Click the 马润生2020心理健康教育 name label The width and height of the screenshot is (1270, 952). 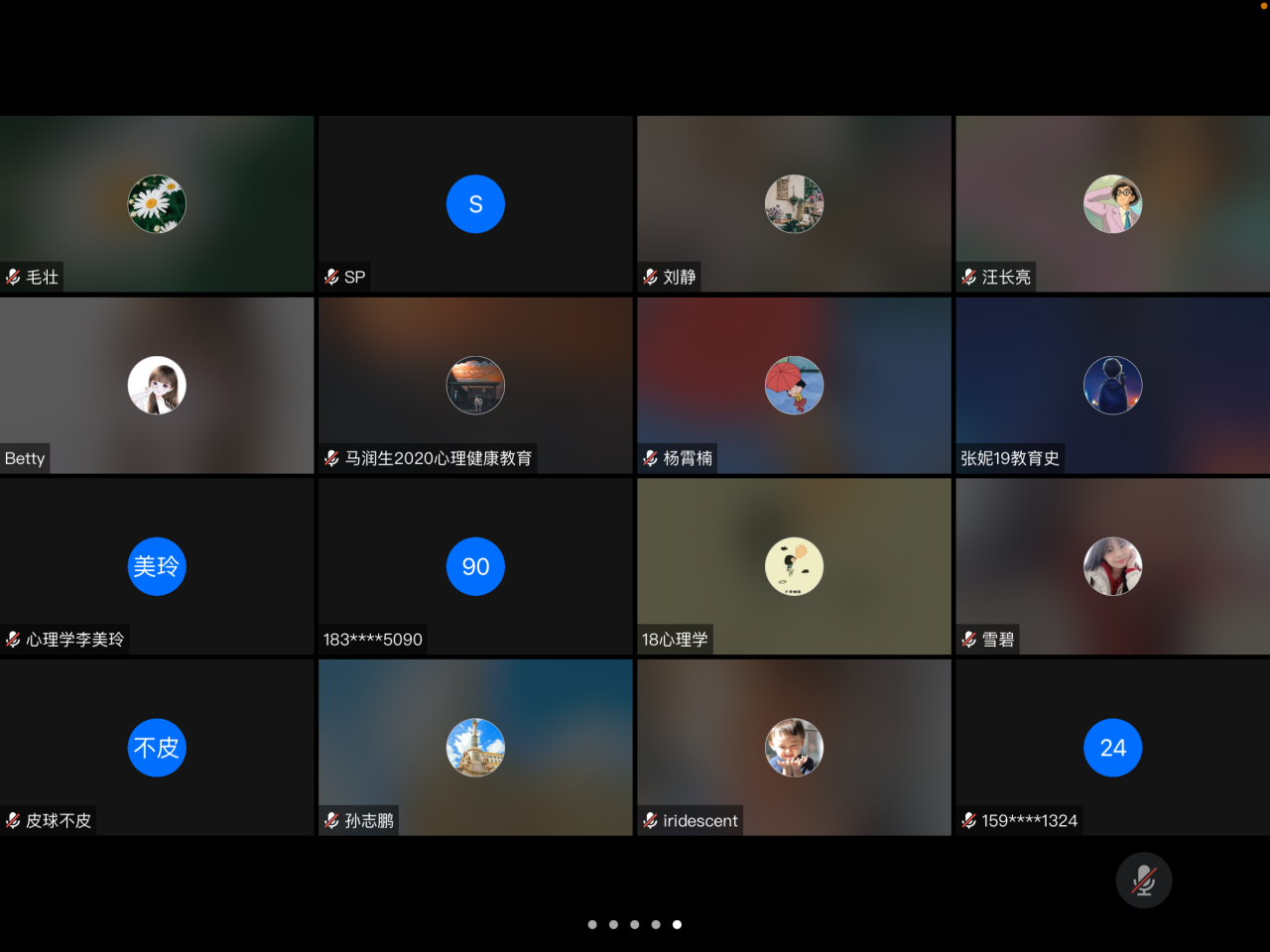click(x=438, y=458)
